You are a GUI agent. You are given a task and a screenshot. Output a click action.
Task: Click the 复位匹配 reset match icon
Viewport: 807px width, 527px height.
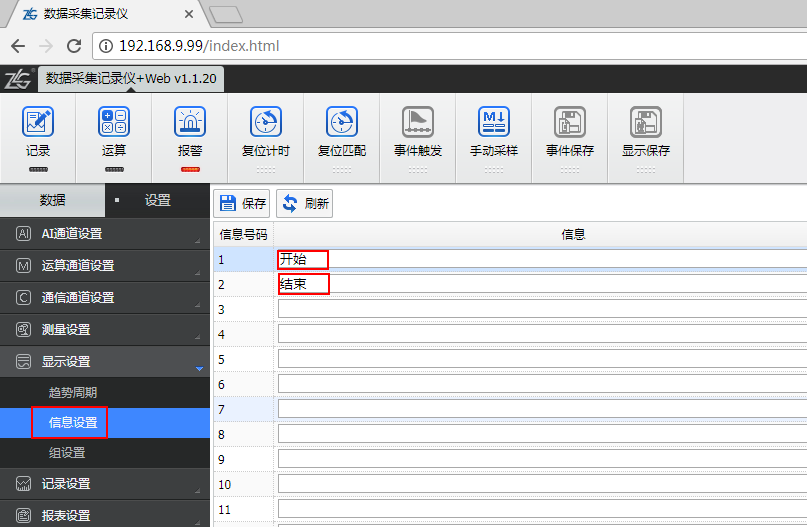[x=342, y=122]
